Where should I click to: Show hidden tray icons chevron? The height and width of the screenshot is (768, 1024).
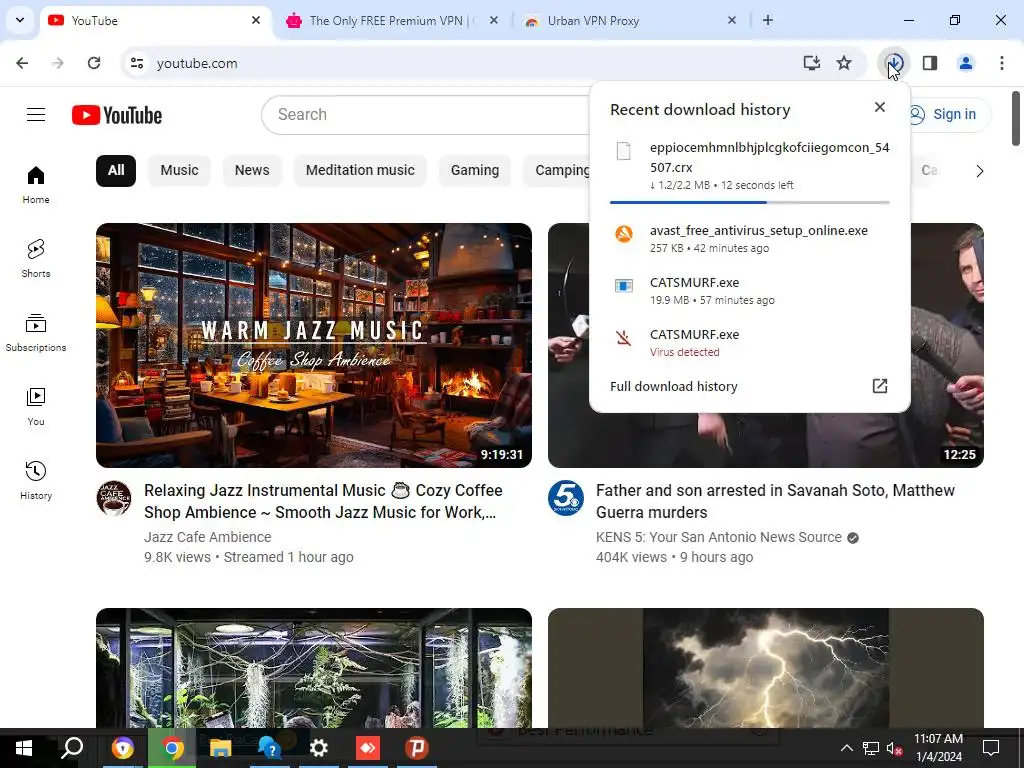coord(846,748)
